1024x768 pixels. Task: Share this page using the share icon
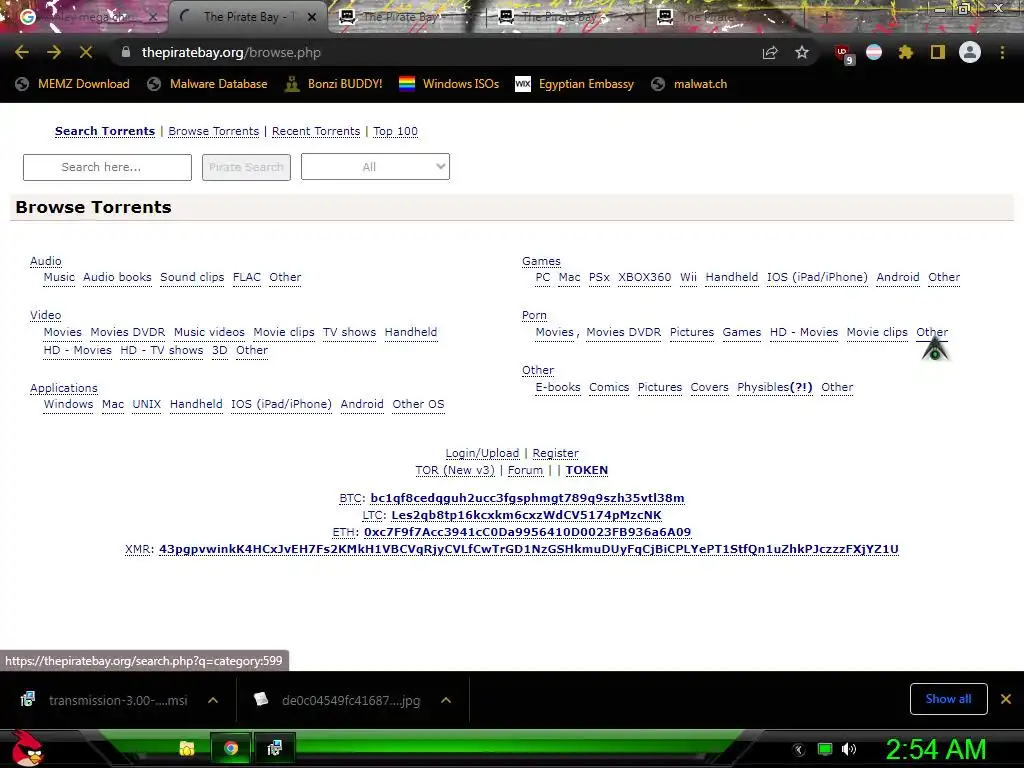pyautogui.click(x=770, y=52)
